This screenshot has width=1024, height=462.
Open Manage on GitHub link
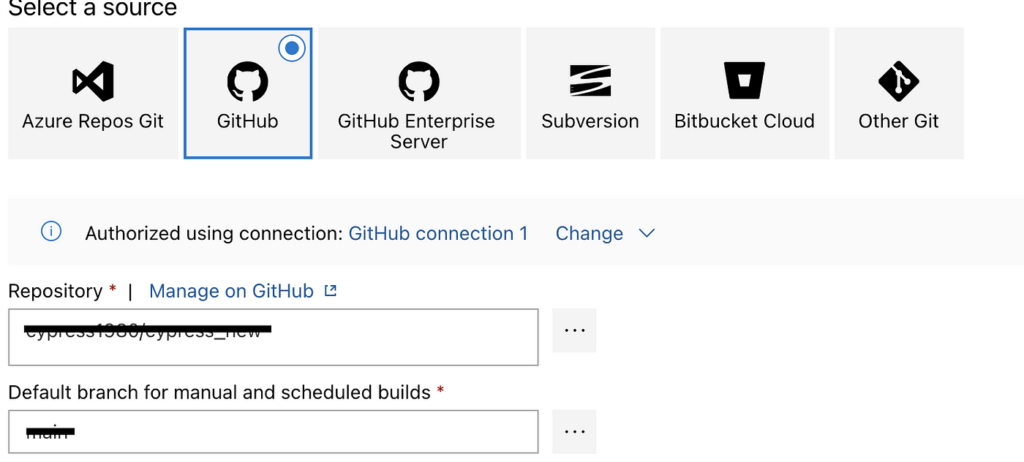[231, 291]
